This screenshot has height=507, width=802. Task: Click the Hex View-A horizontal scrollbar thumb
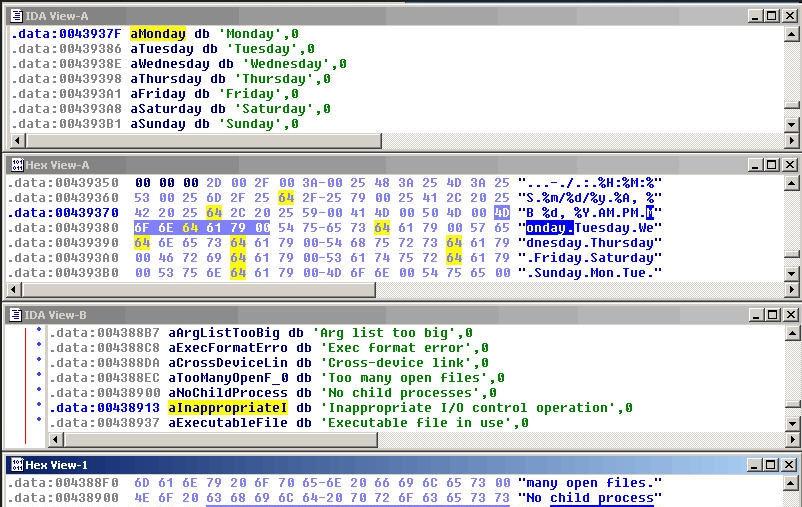199,290
